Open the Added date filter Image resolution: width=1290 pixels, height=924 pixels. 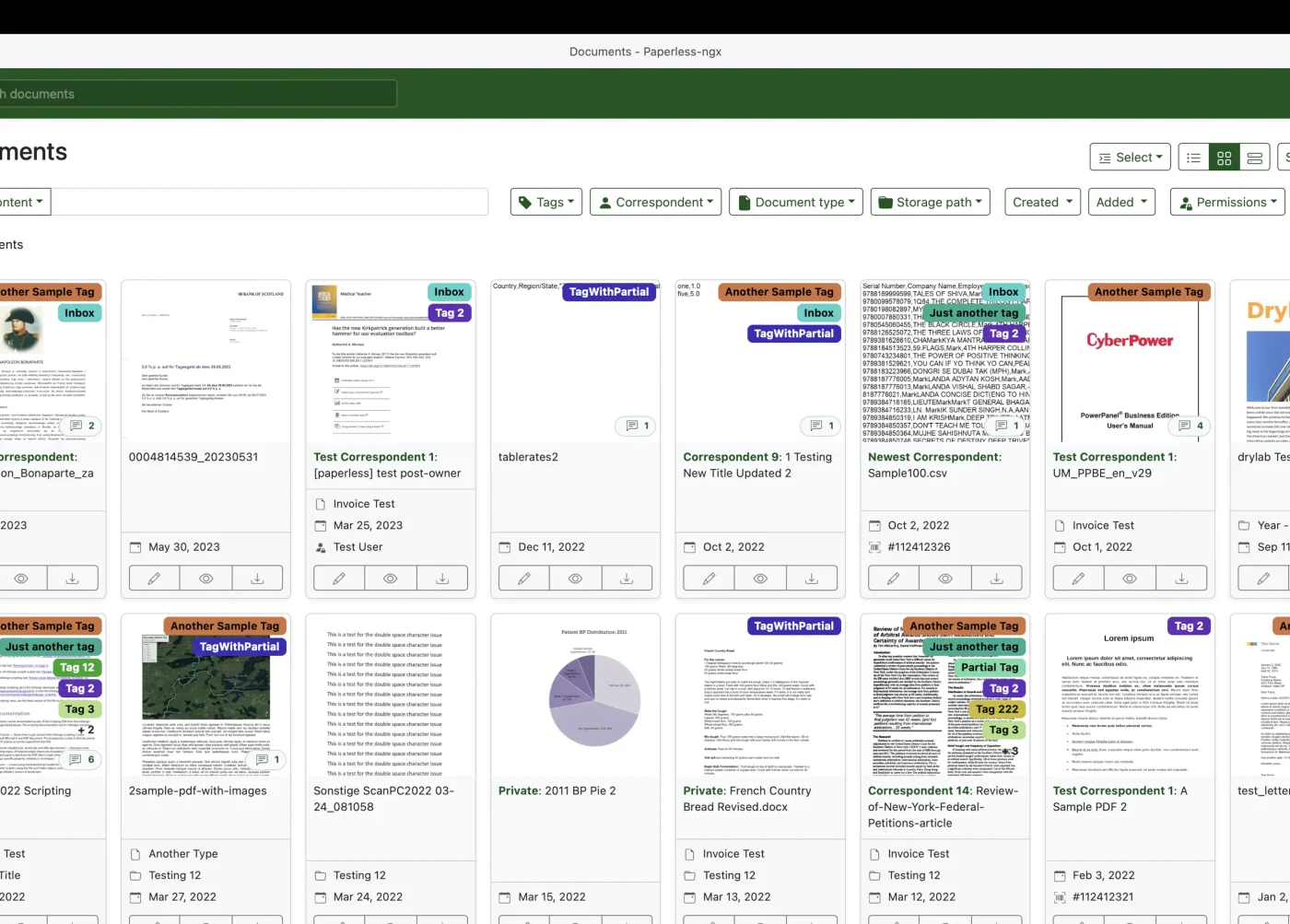coord(1121,202)
